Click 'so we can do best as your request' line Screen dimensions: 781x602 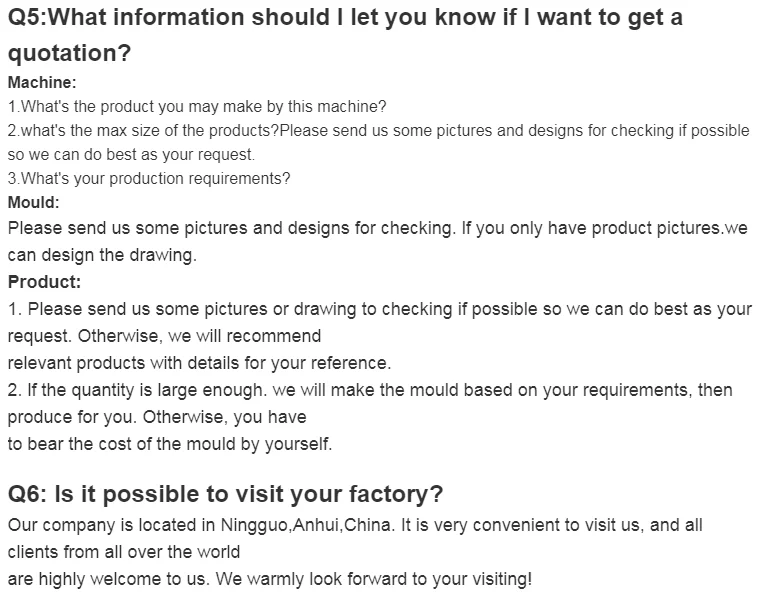(131, 155)
